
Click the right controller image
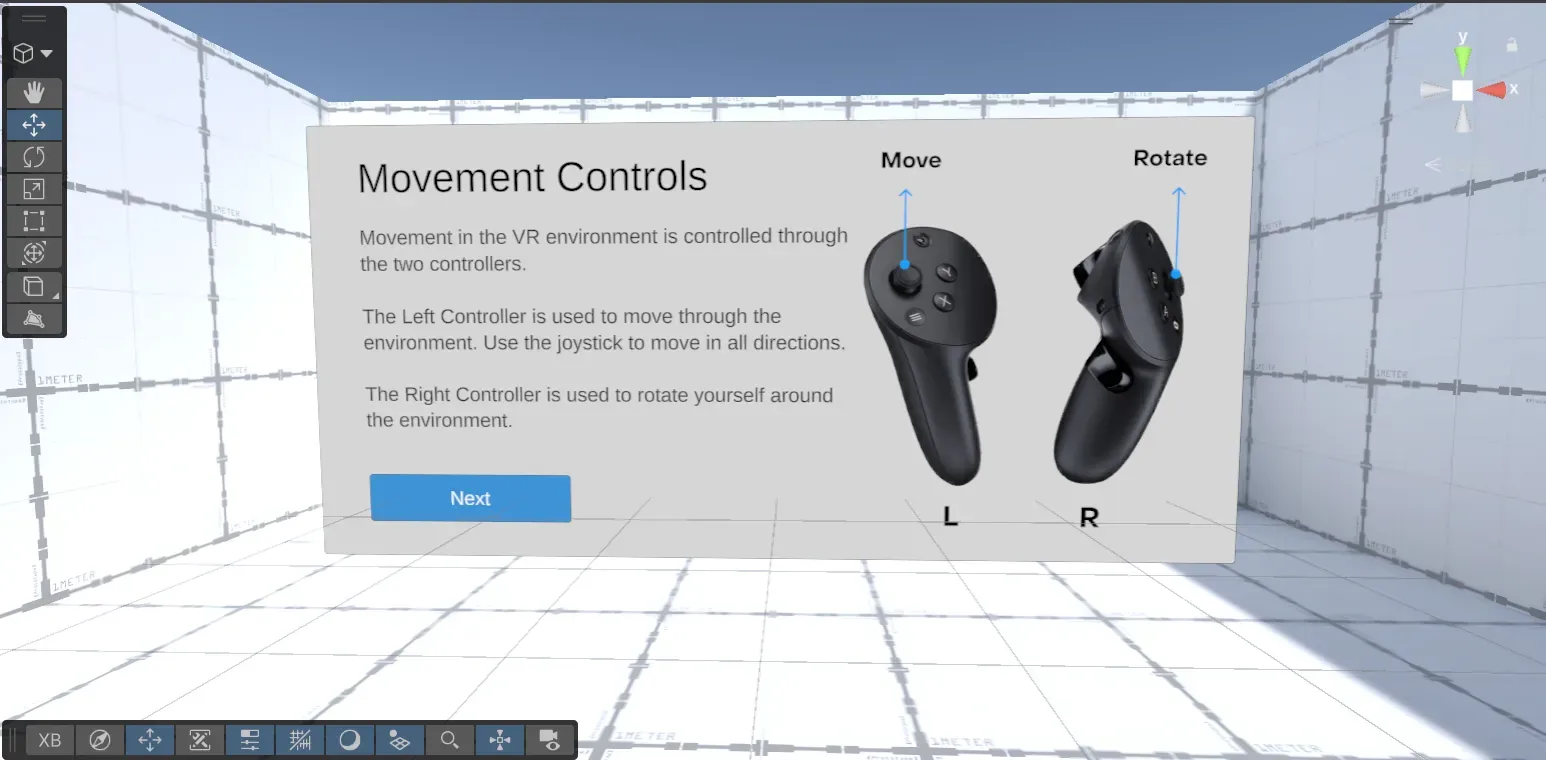click(x=1119, y=350)
